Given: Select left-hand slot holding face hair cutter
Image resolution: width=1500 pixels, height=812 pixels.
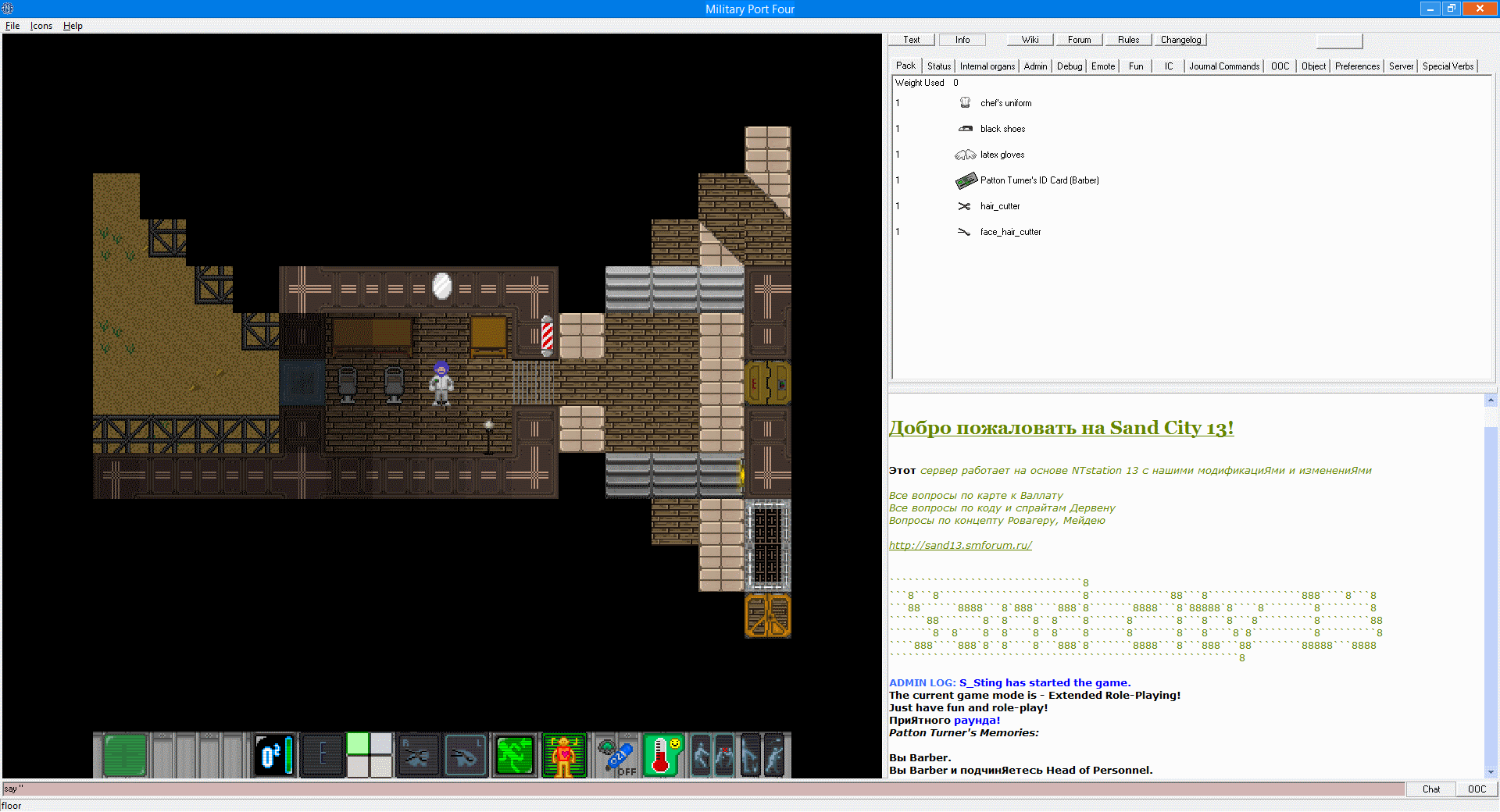Looking at the screenshot, I should 465,756.
